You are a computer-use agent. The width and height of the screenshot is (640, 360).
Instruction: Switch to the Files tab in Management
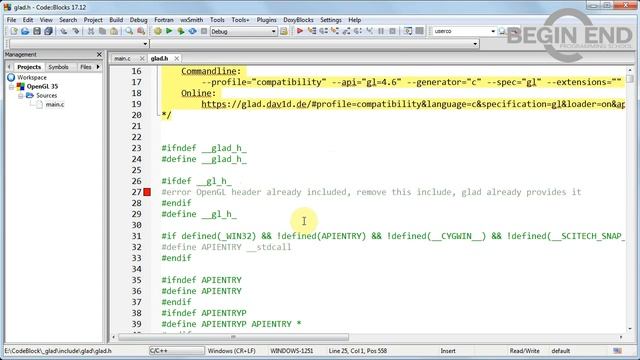[86, 67]
